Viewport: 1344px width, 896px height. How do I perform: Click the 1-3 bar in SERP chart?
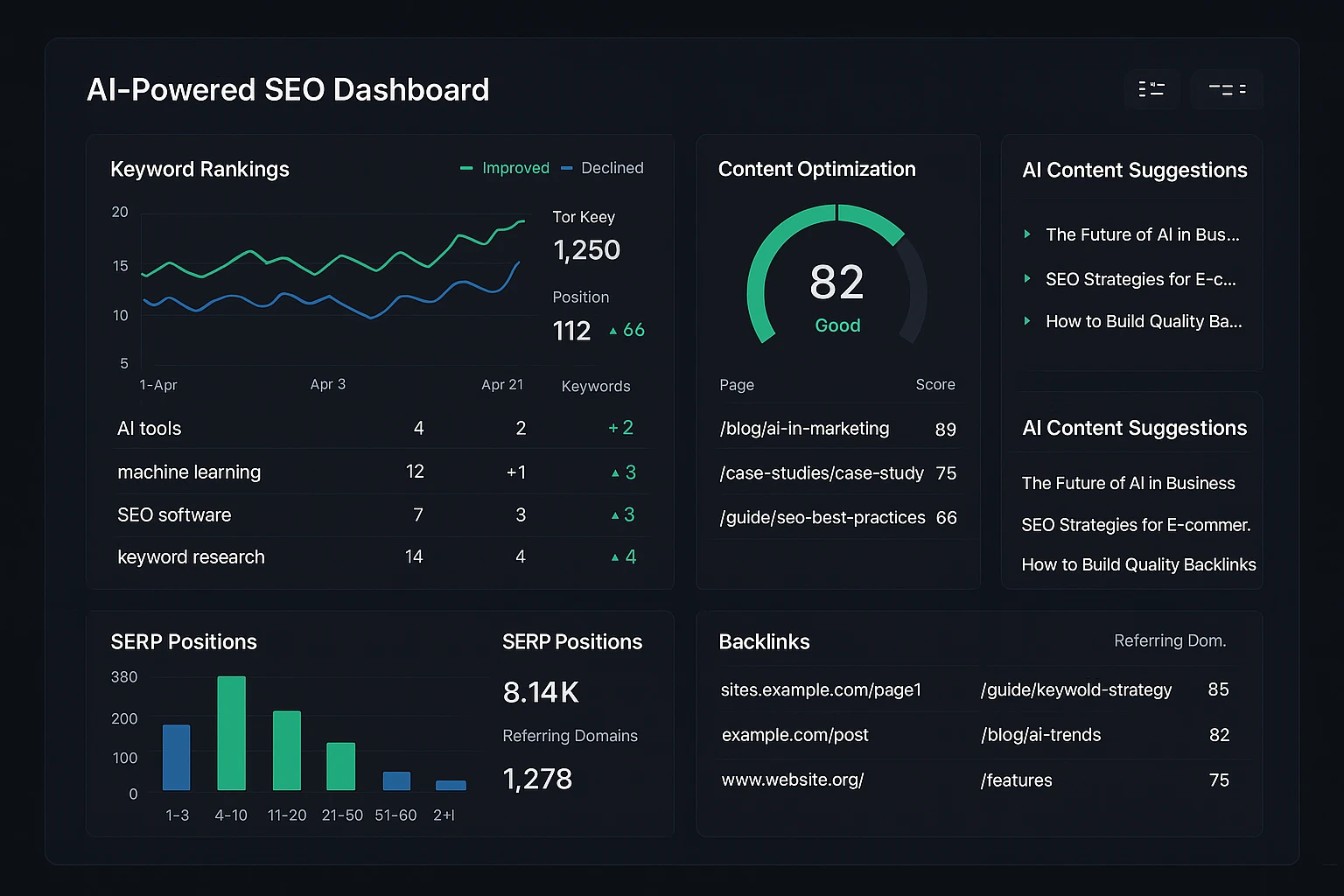click(177, 758)
